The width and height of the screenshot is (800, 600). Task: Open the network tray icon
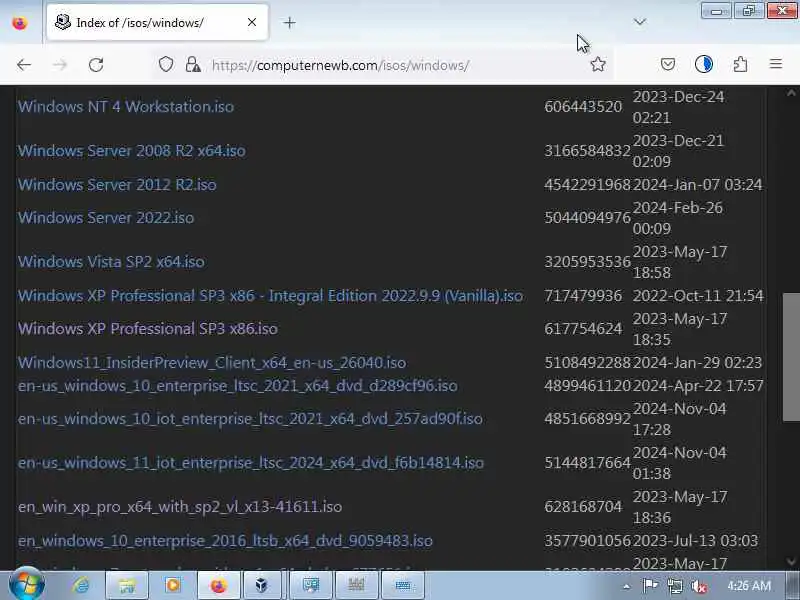[675, 586]
